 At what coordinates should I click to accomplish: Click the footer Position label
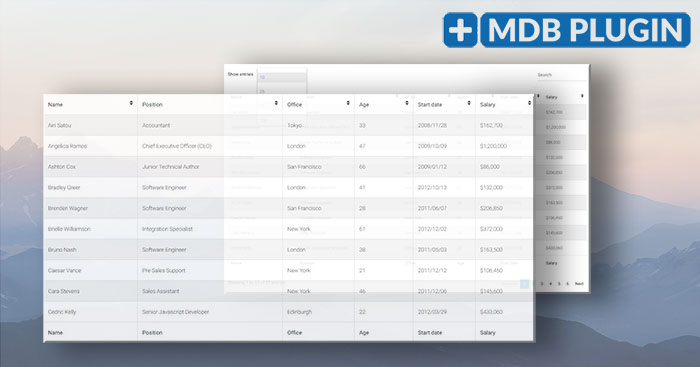pos(152,333)
